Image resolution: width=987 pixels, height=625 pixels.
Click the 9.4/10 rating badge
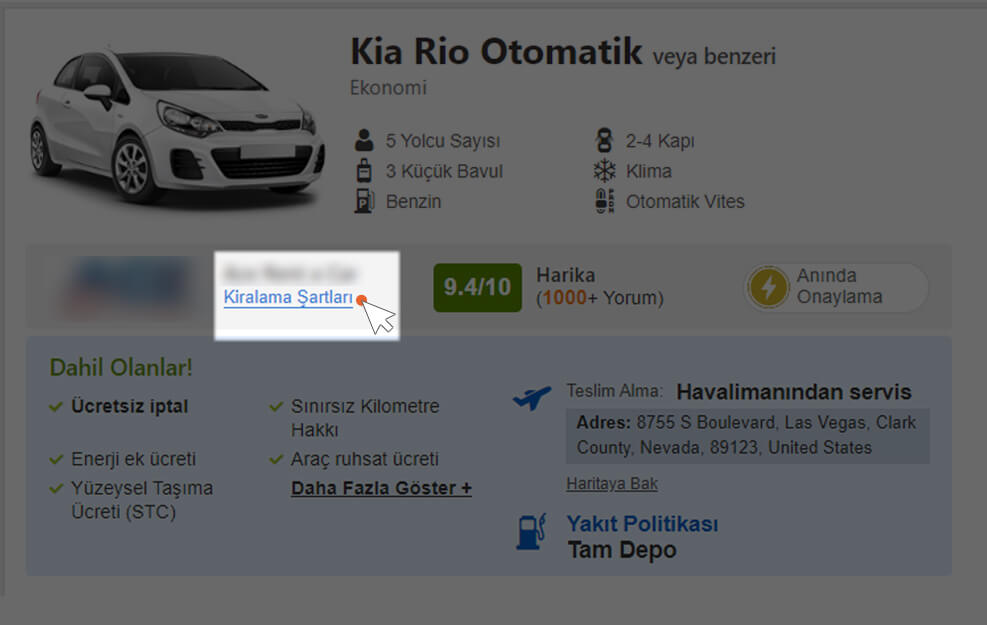pos(477,288)
